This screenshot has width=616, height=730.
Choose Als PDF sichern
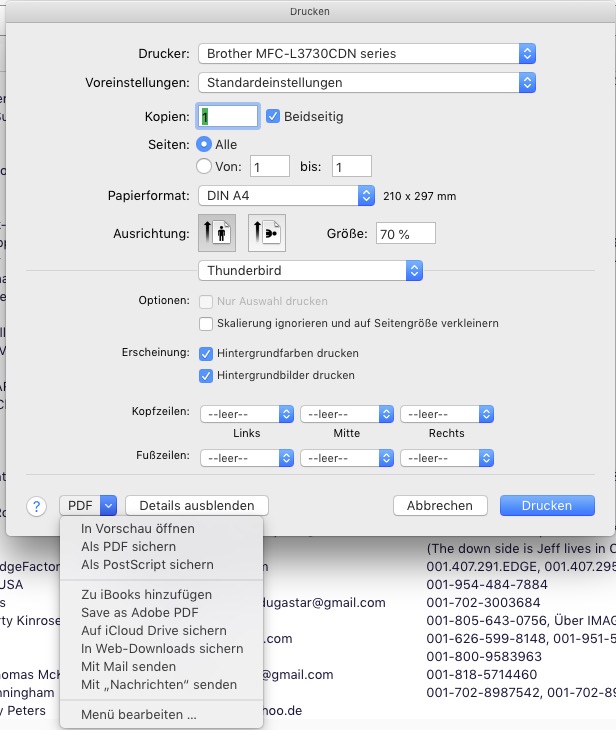[x=162, y=547]
